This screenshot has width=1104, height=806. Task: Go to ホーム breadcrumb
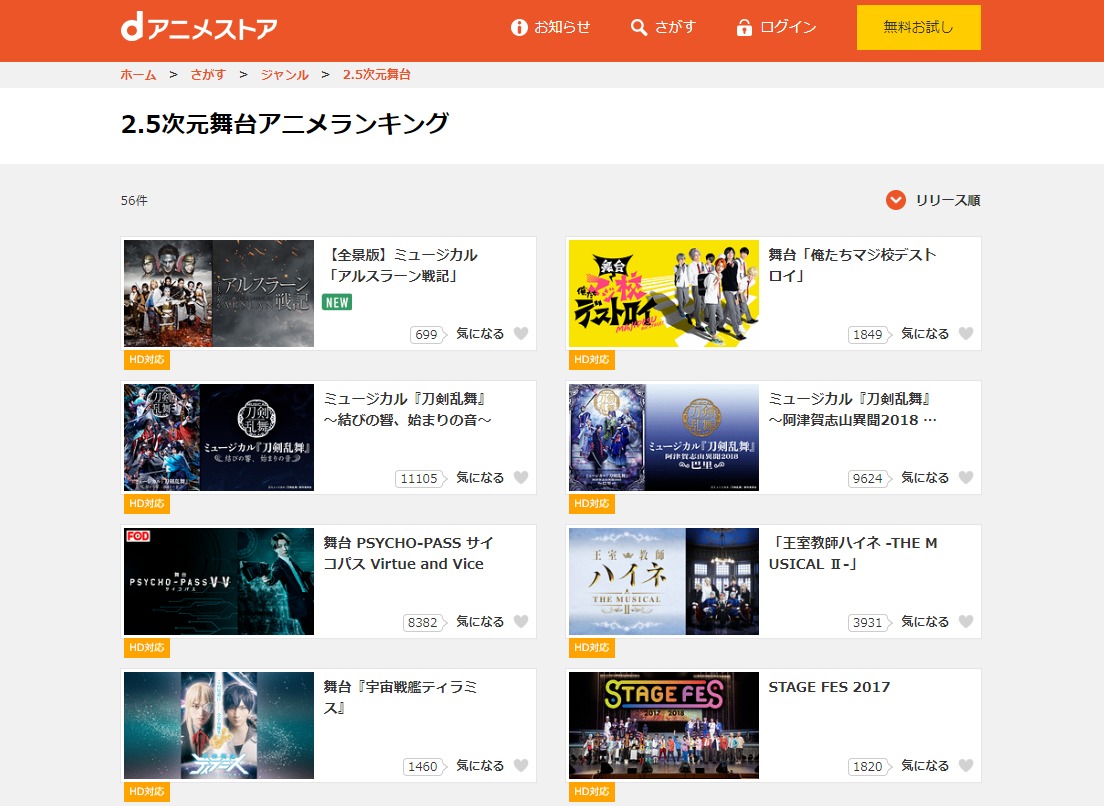(x=138, y=75)
